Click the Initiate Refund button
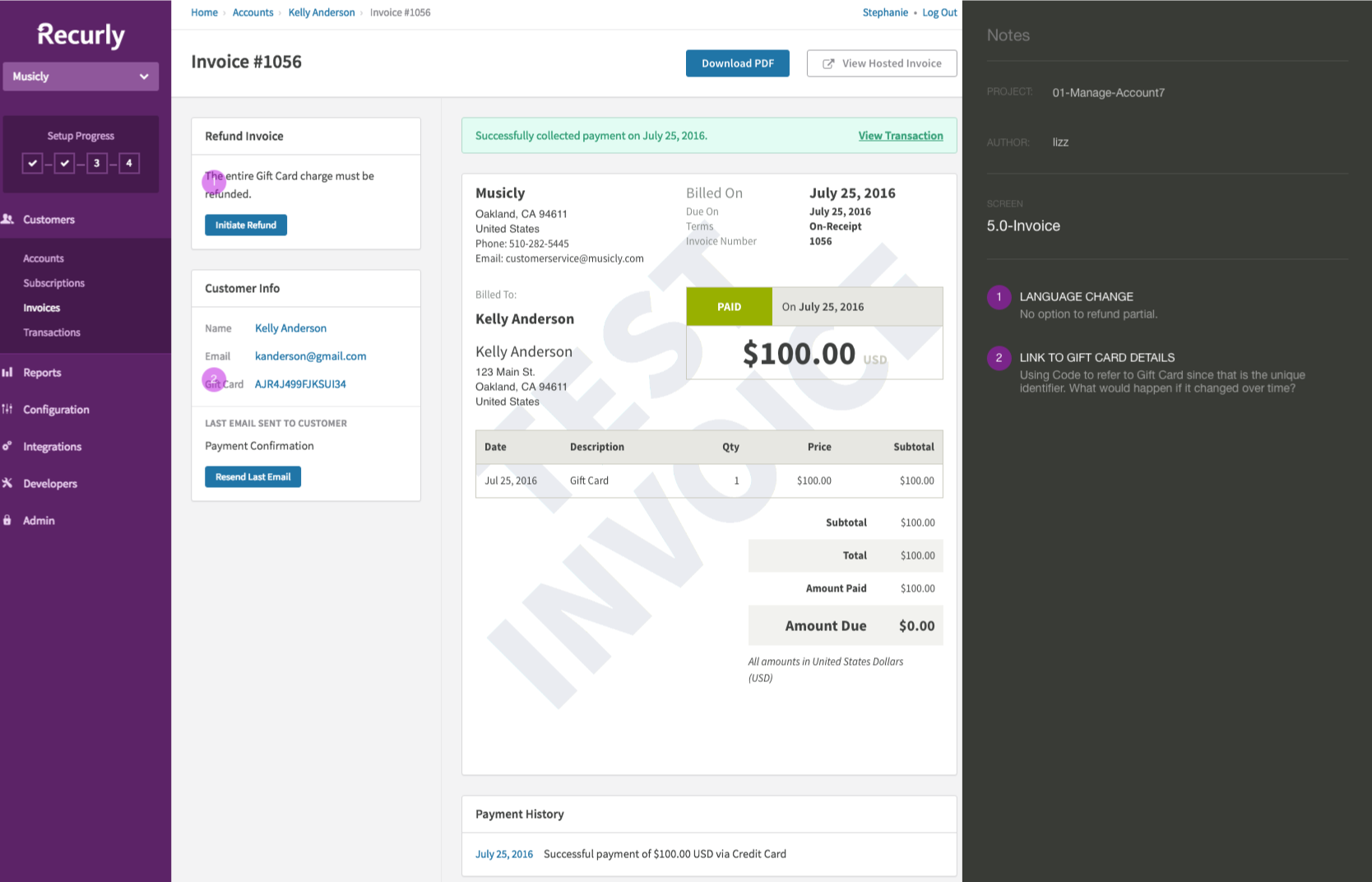 tap(246, 225)
